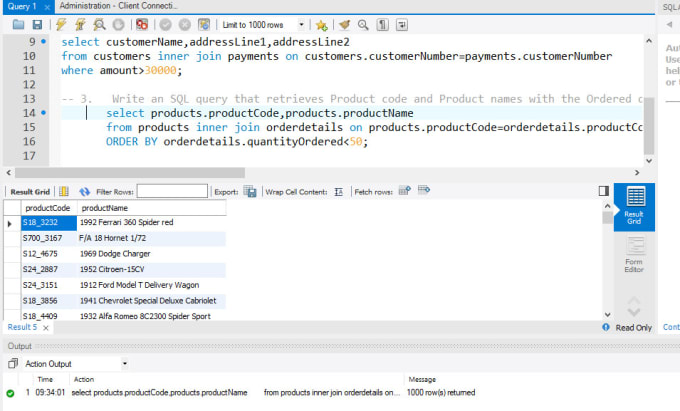Click the 1000 row(s) returned message
This screenshot has width=680, height=411.
[441, 393]
